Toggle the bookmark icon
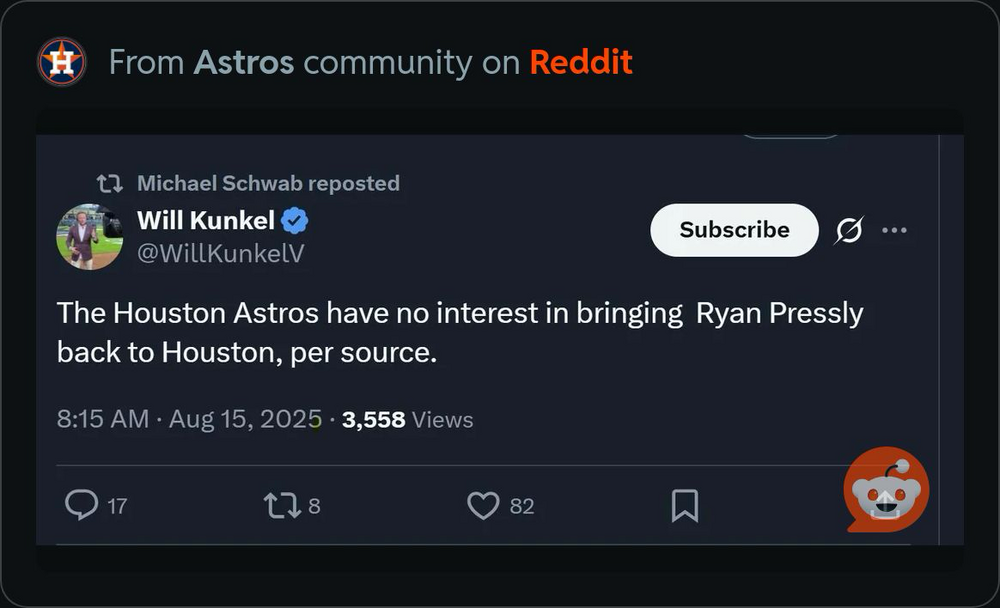 click(685, 505)
